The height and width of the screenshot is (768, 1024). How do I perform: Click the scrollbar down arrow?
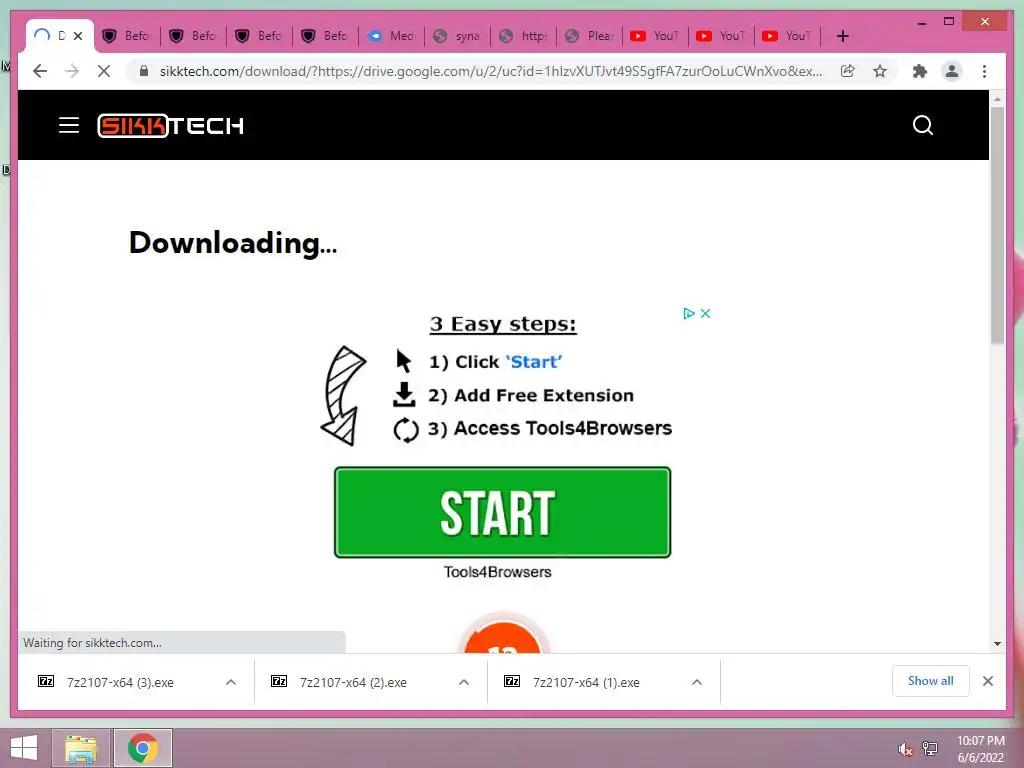997,643
